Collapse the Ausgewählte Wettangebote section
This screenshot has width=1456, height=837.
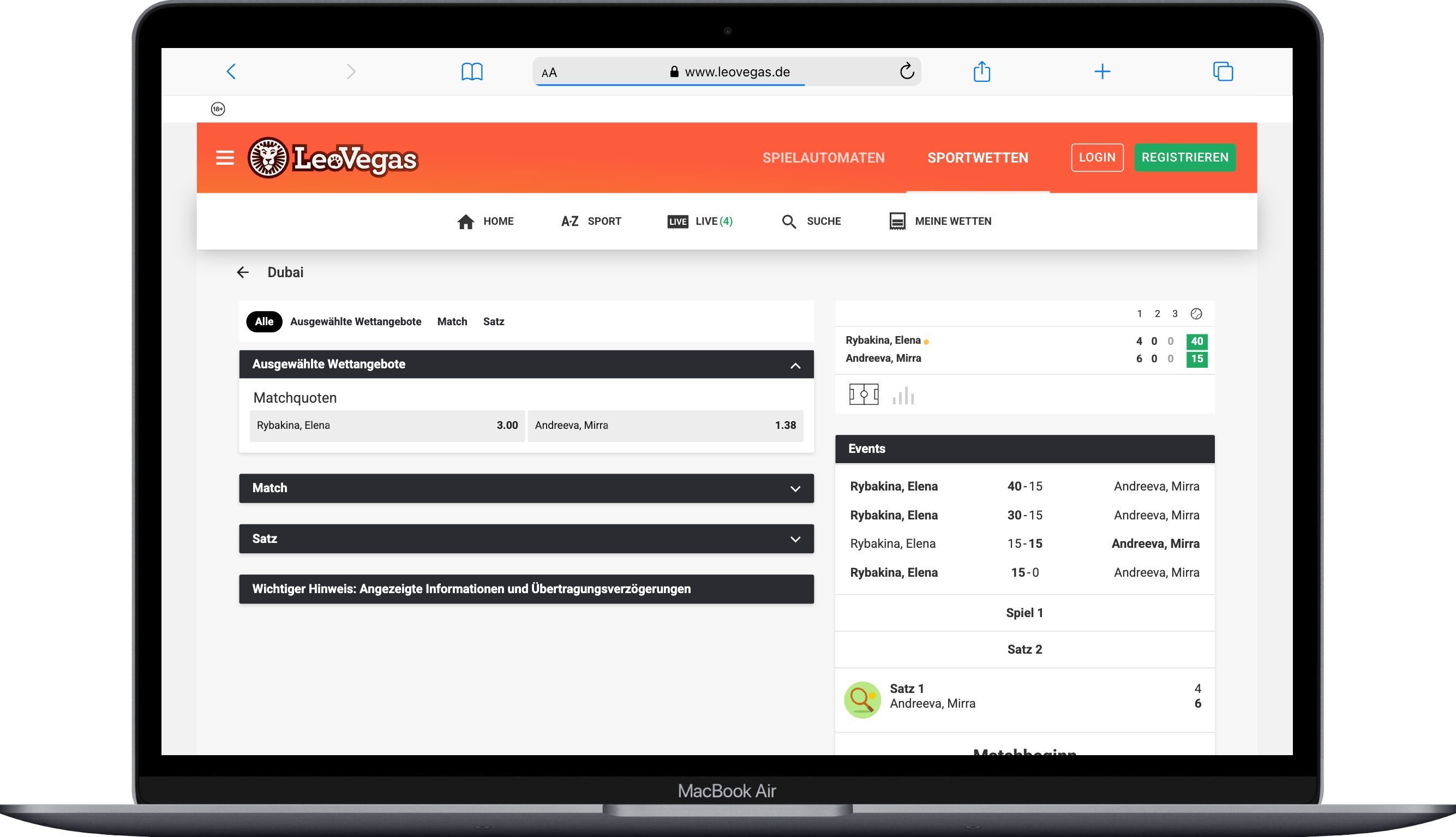point(795,365)
